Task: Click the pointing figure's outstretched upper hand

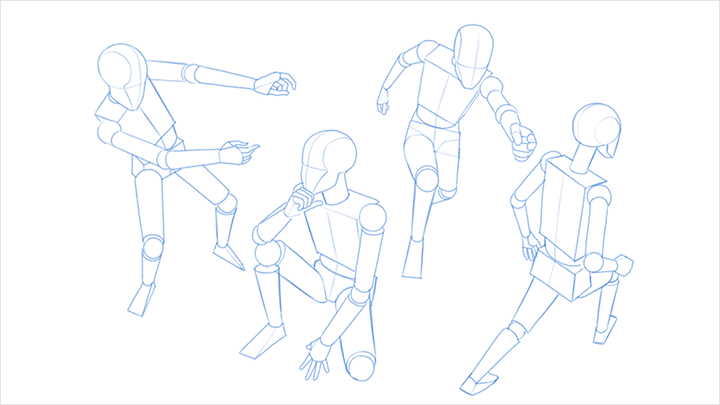Action: coord(275,84)
